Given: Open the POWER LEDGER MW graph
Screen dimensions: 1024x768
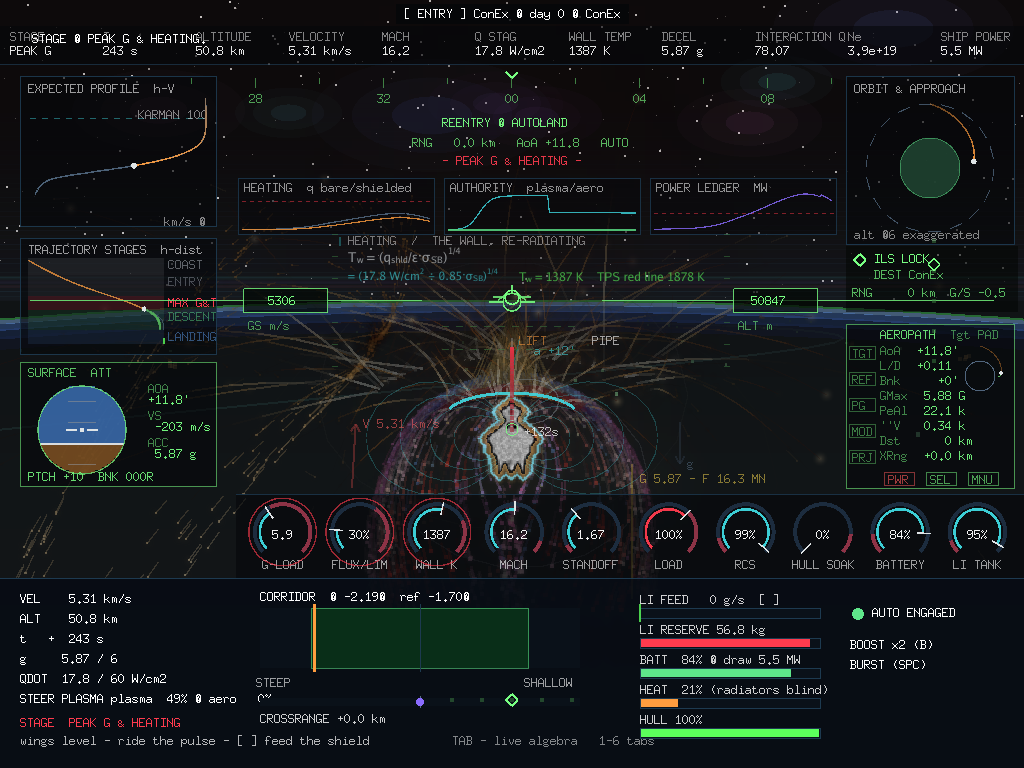Looking at the screenshot, I should [x=743, y=206].
